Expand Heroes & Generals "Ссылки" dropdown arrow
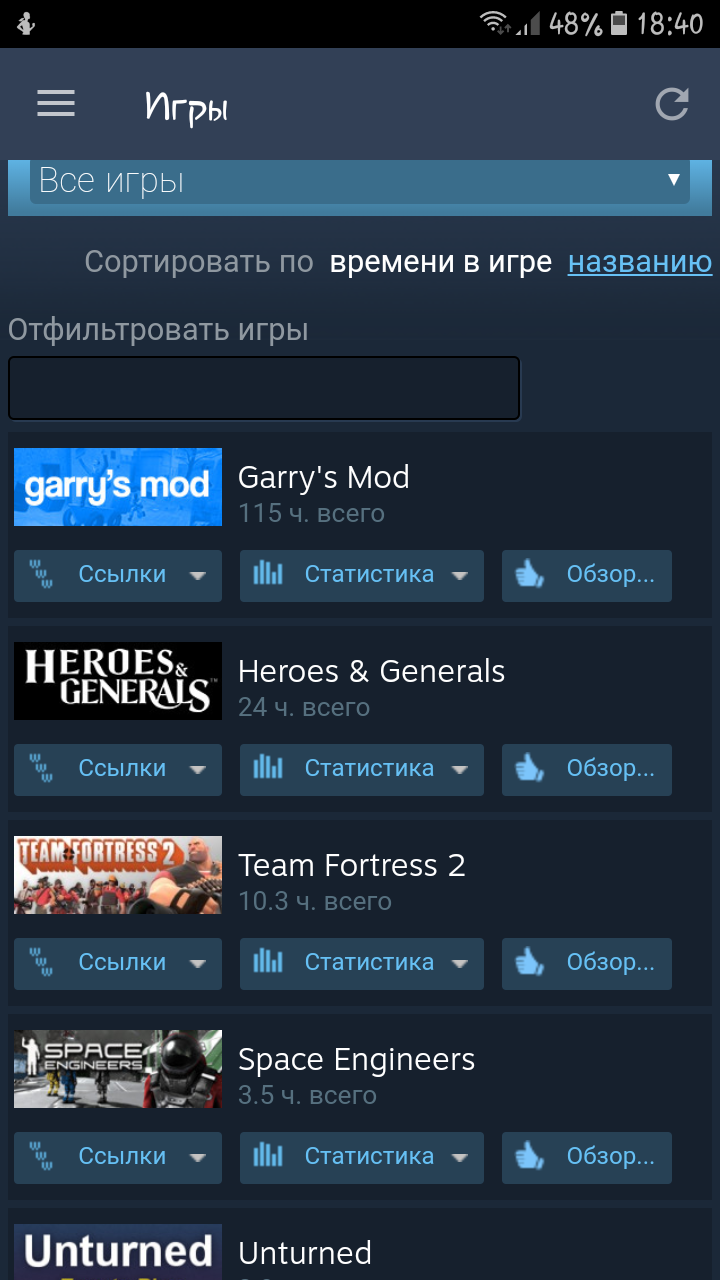Viewport: 720px width, 1280px height. [x=198, y=770]
